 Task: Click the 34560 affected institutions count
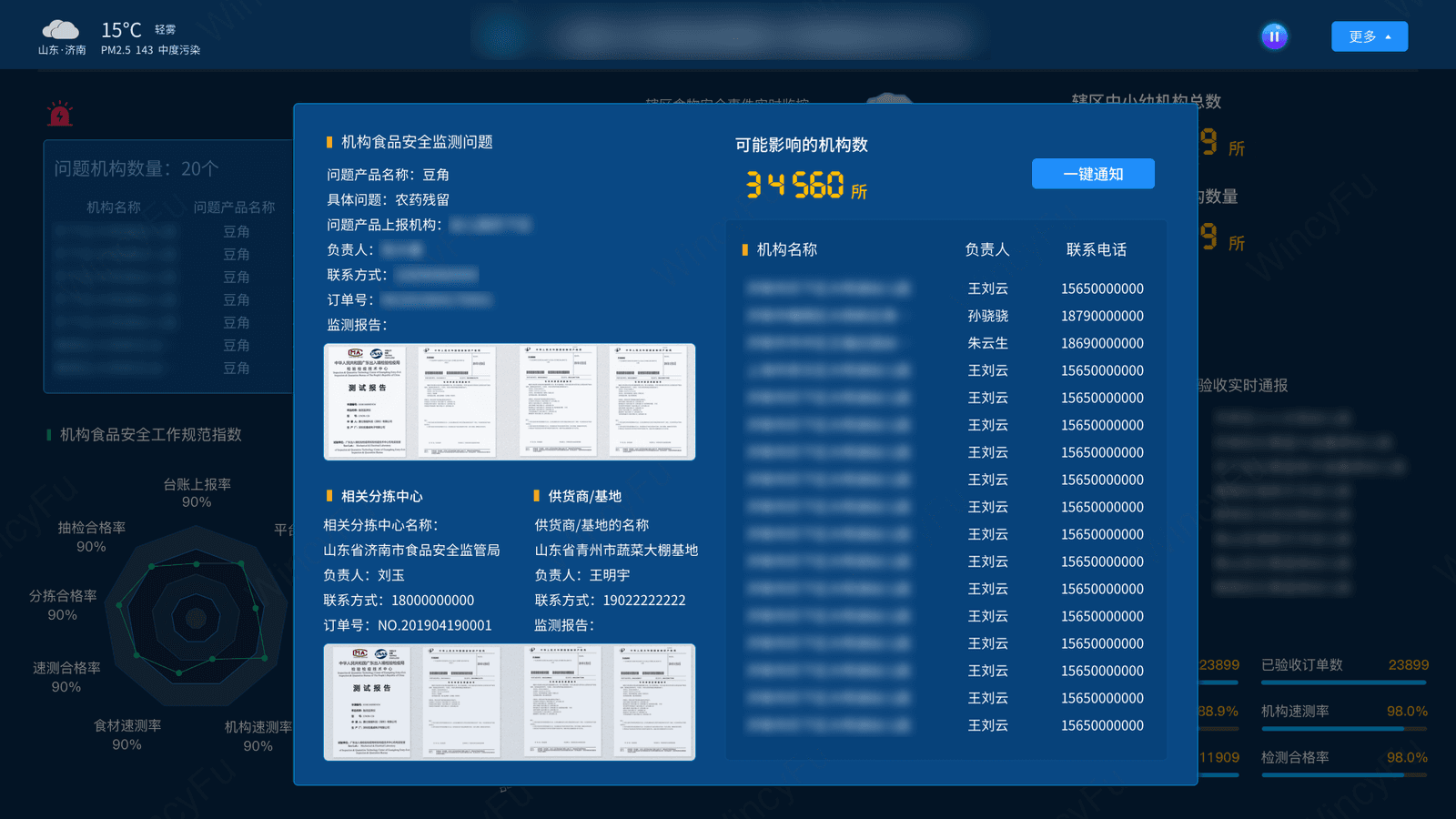coord(794,185)
